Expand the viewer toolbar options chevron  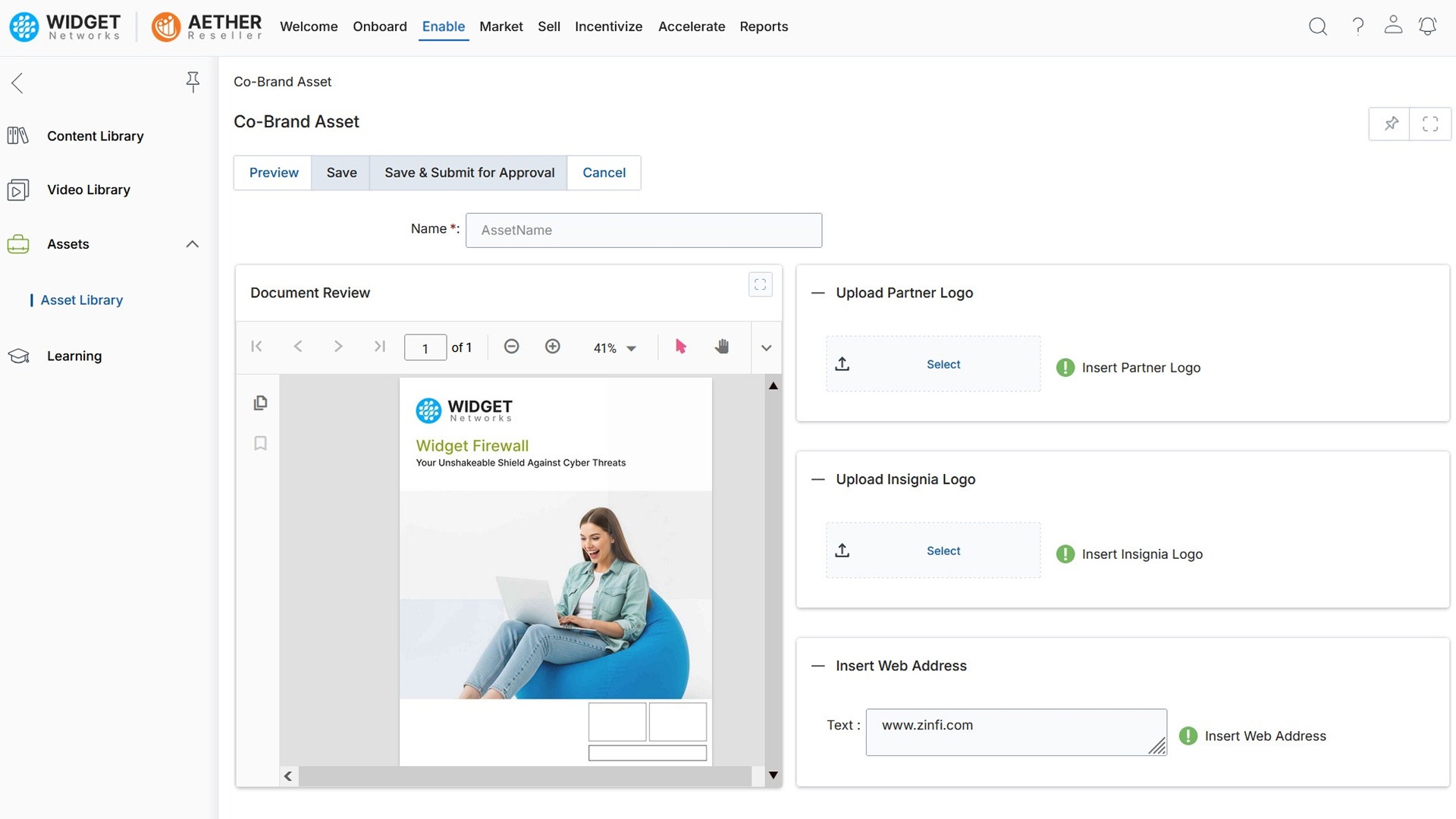[x=766, y=347]
